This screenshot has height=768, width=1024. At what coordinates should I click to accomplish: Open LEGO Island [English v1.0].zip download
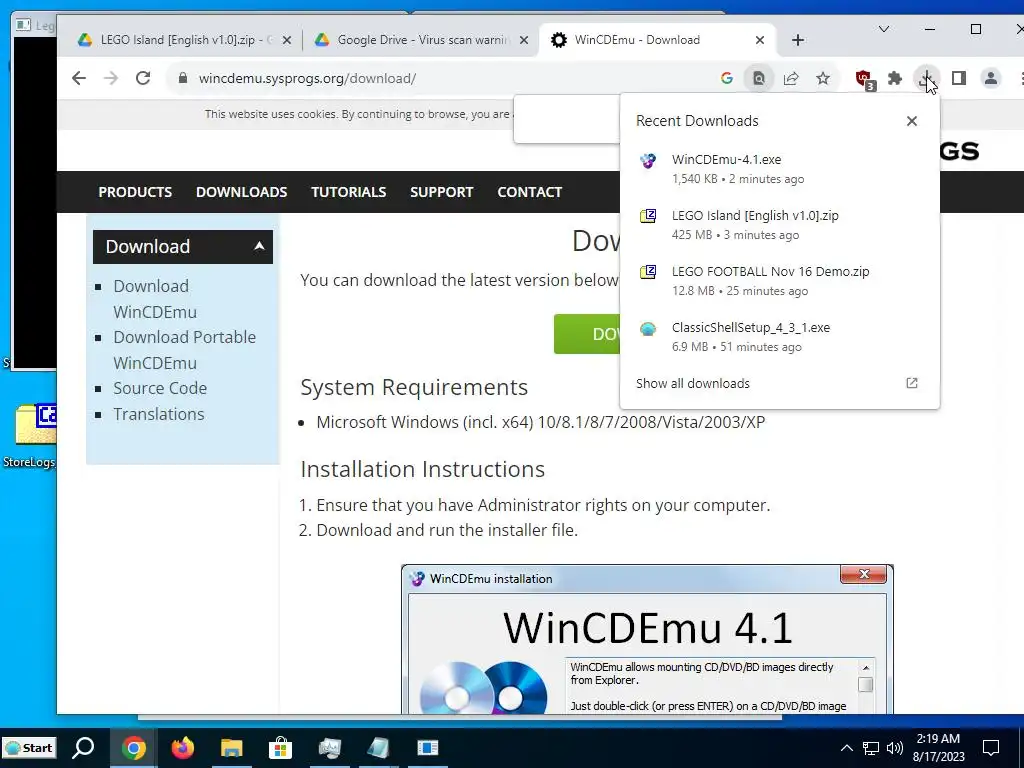[x=779, y=225]
